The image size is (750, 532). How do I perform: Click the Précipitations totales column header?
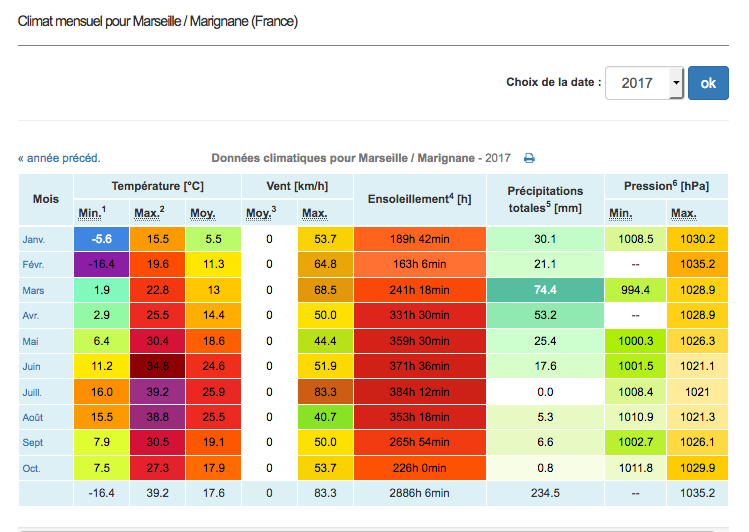click(x=544, y=199)
